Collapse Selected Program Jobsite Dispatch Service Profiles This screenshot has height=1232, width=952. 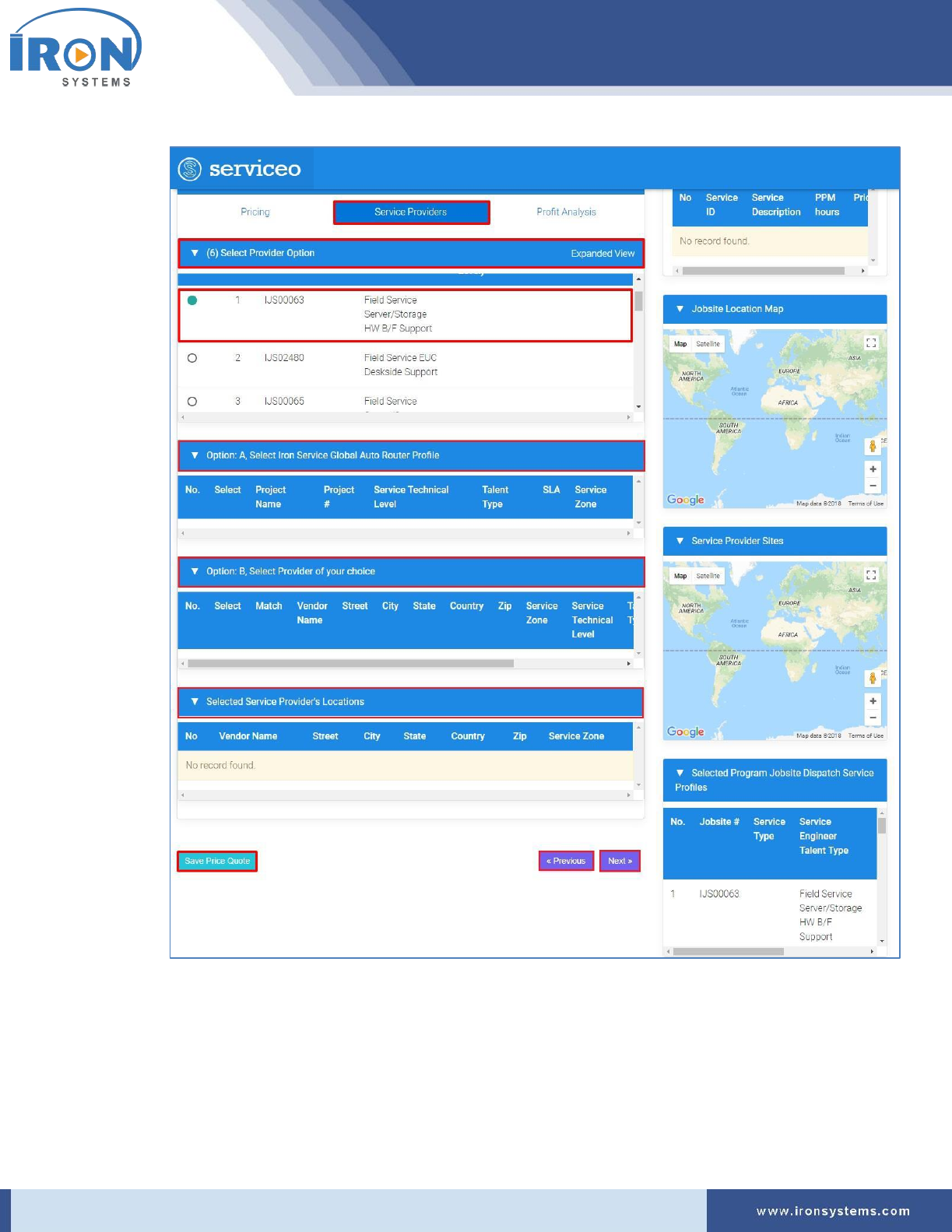click(680, 773)
